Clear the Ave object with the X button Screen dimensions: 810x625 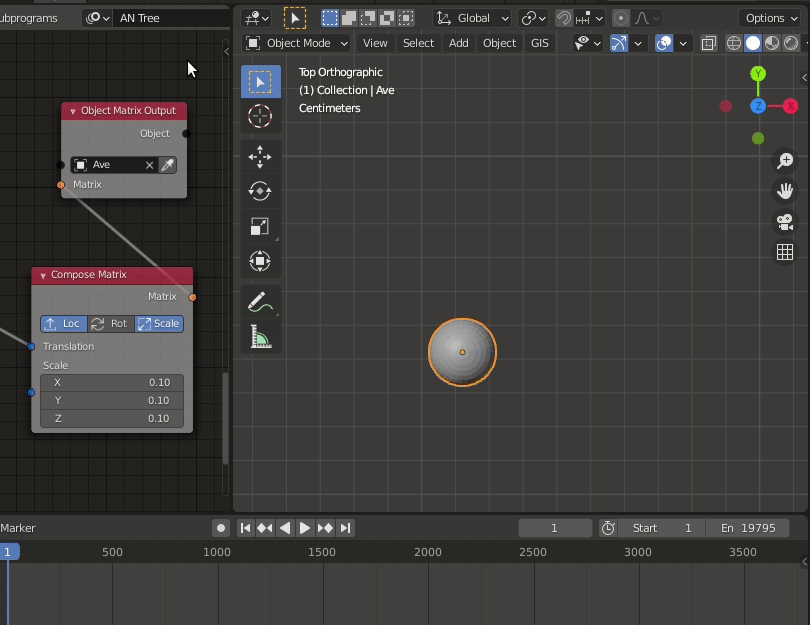pos(148,164)
